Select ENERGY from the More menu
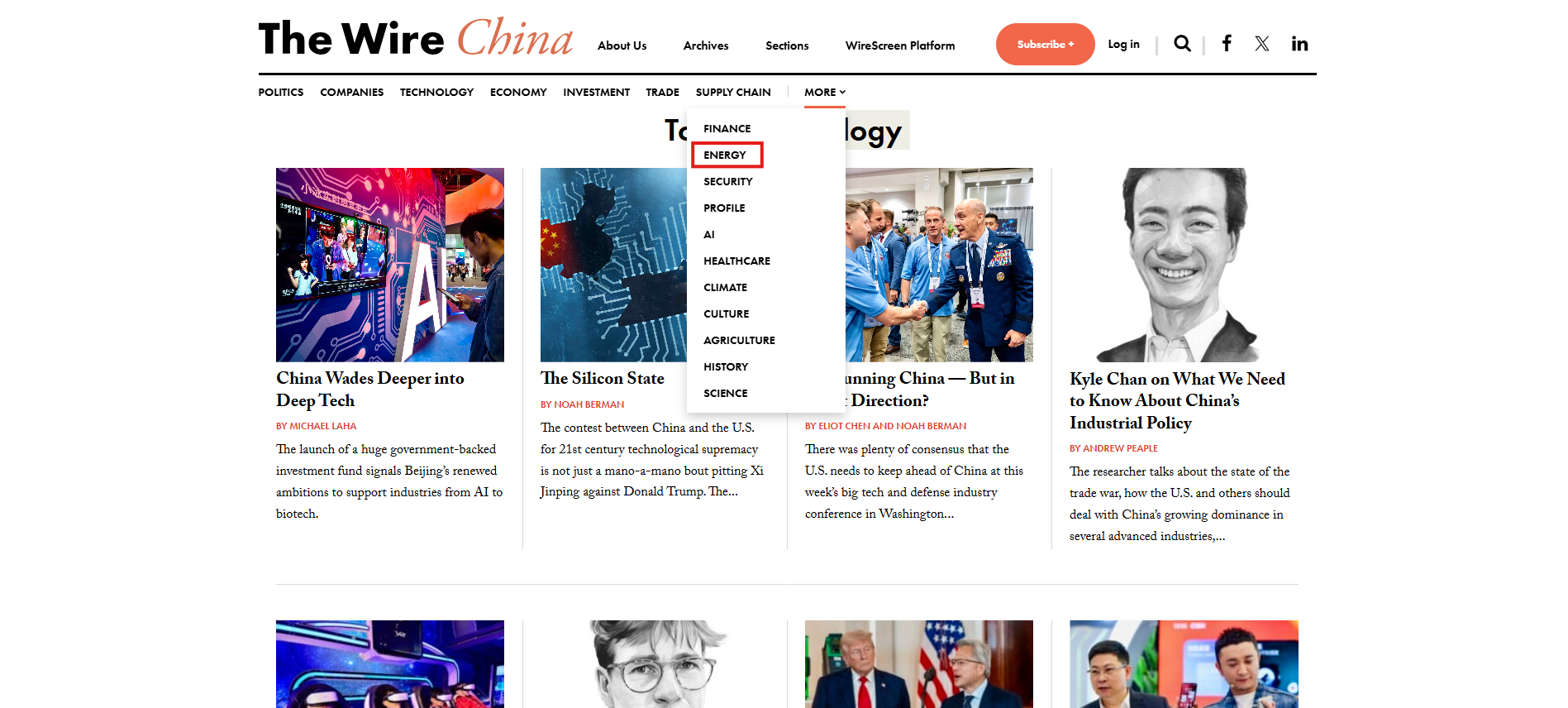1568x708 pixels. coord(725,155)
